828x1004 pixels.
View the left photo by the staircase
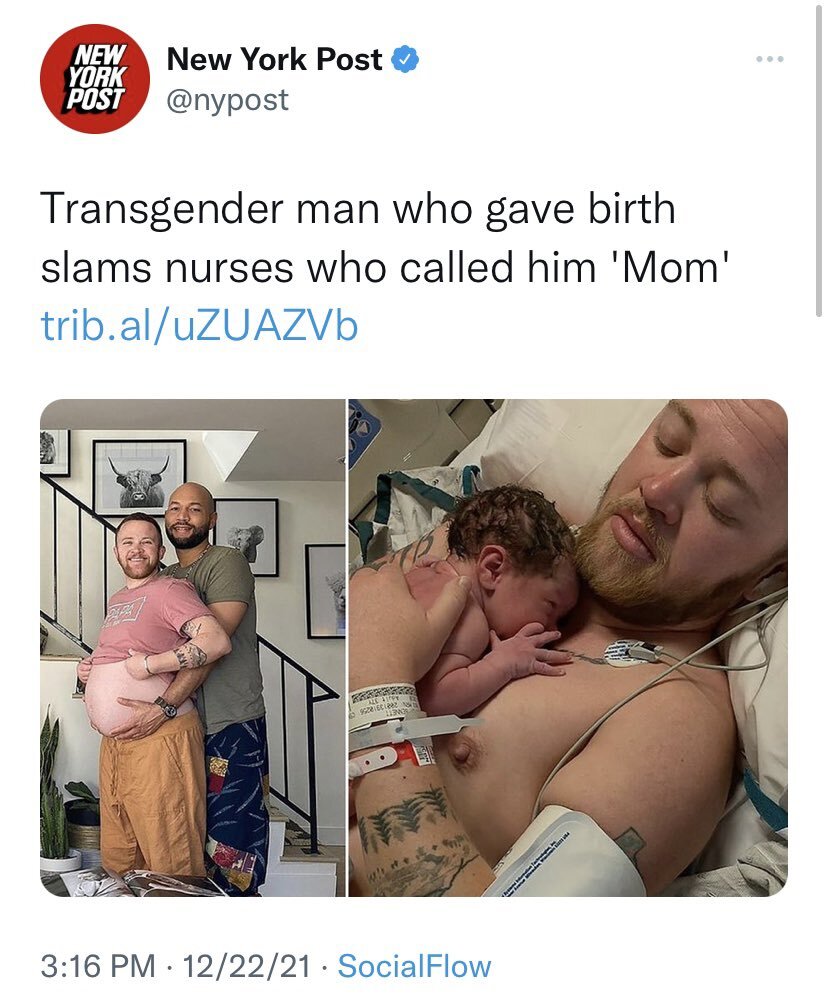193,647
